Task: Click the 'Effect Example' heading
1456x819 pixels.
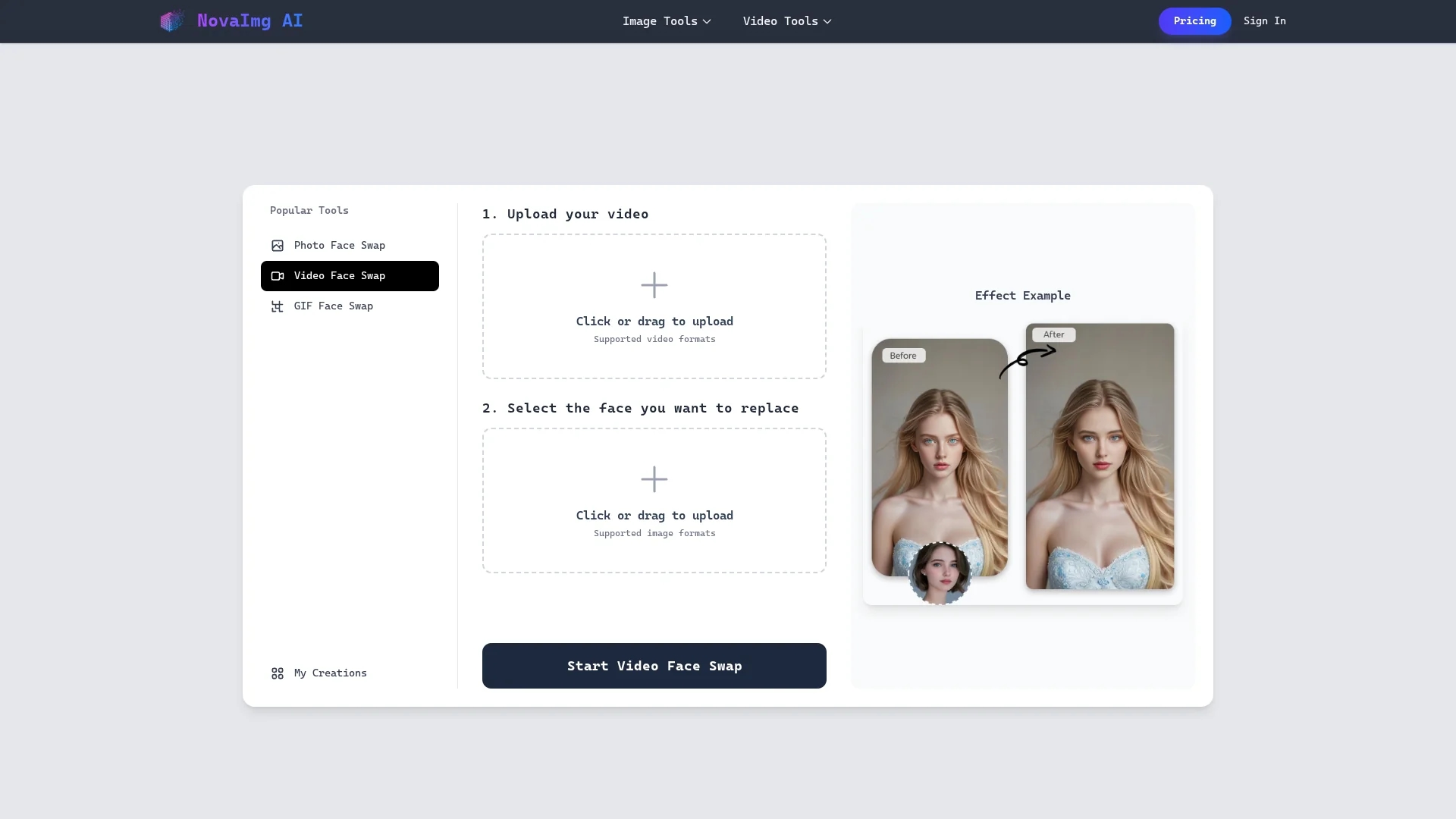Action: [x=1022, y=296]
